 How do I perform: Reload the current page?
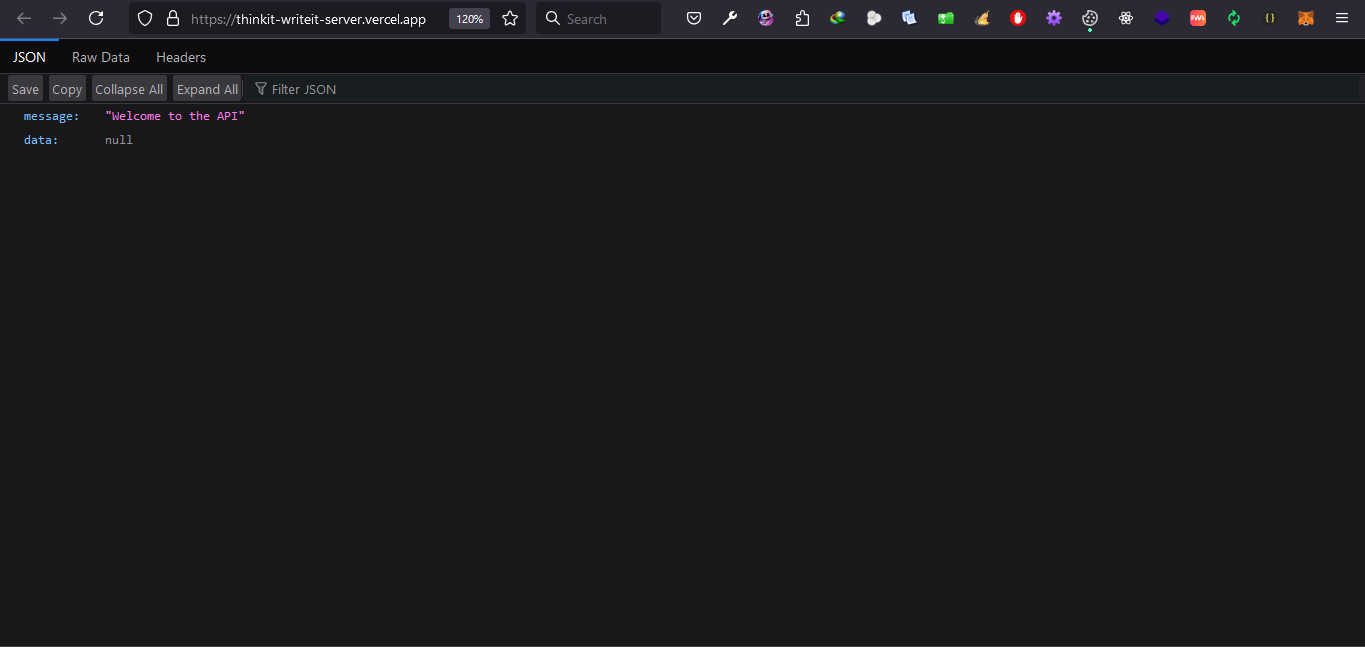point(96,18)
